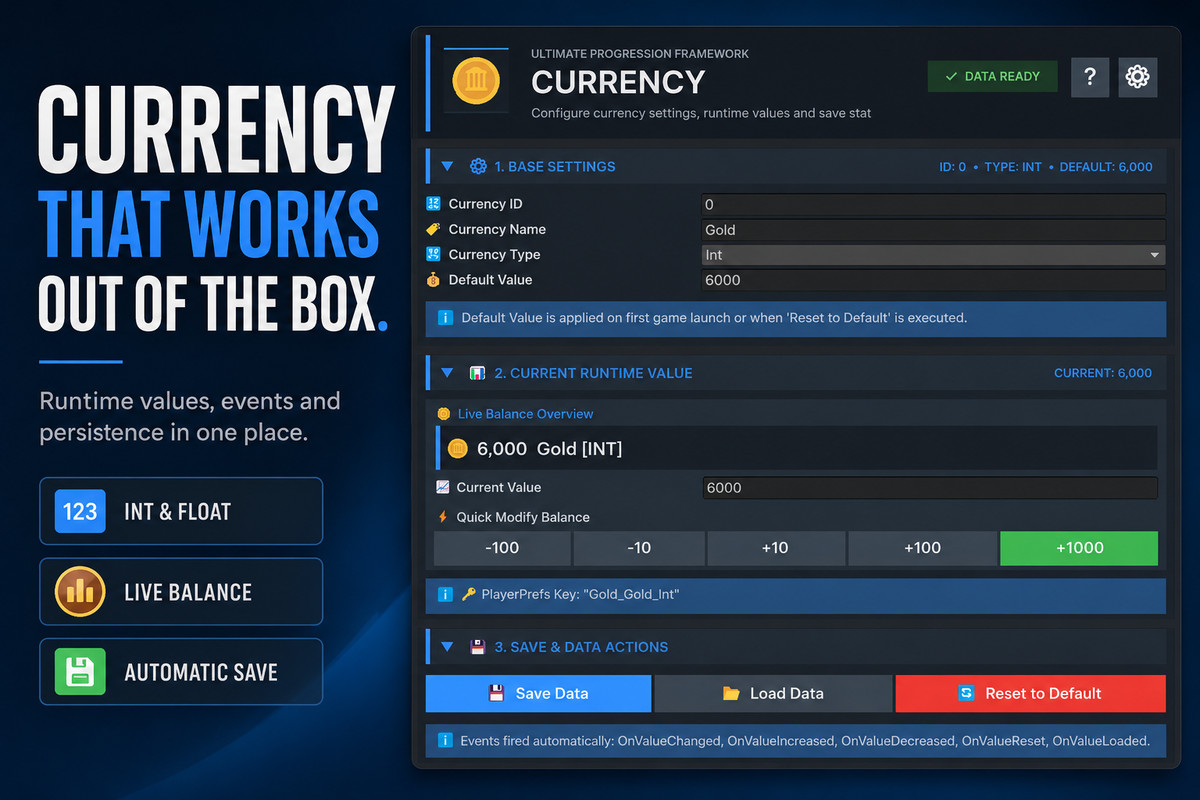
Task: Click the Currency ID number icon
Action: pyautogui.click(x=434, y=204)
